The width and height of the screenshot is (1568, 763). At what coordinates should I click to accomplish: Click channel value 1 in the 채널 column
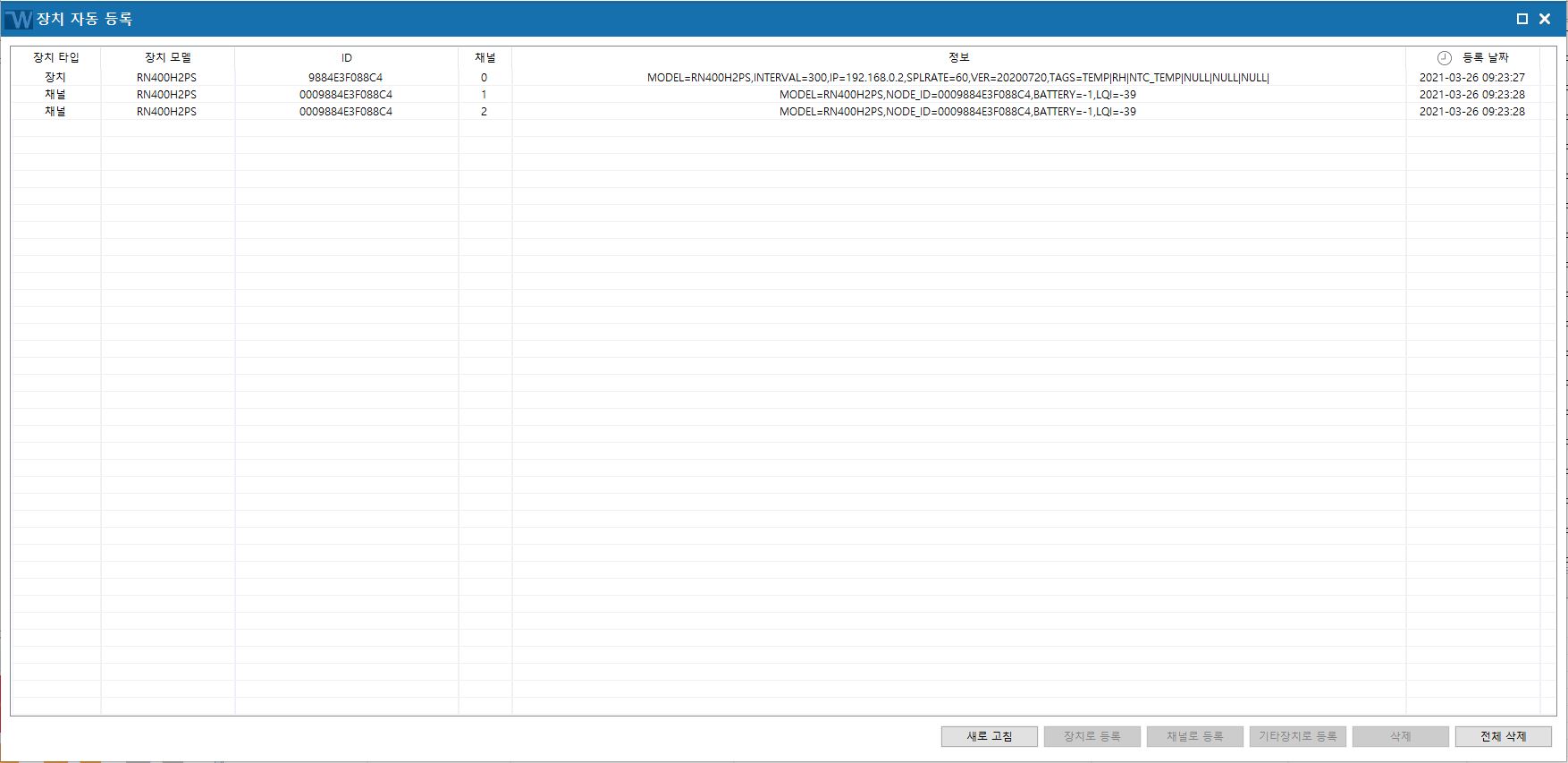(x=485, y=95)
